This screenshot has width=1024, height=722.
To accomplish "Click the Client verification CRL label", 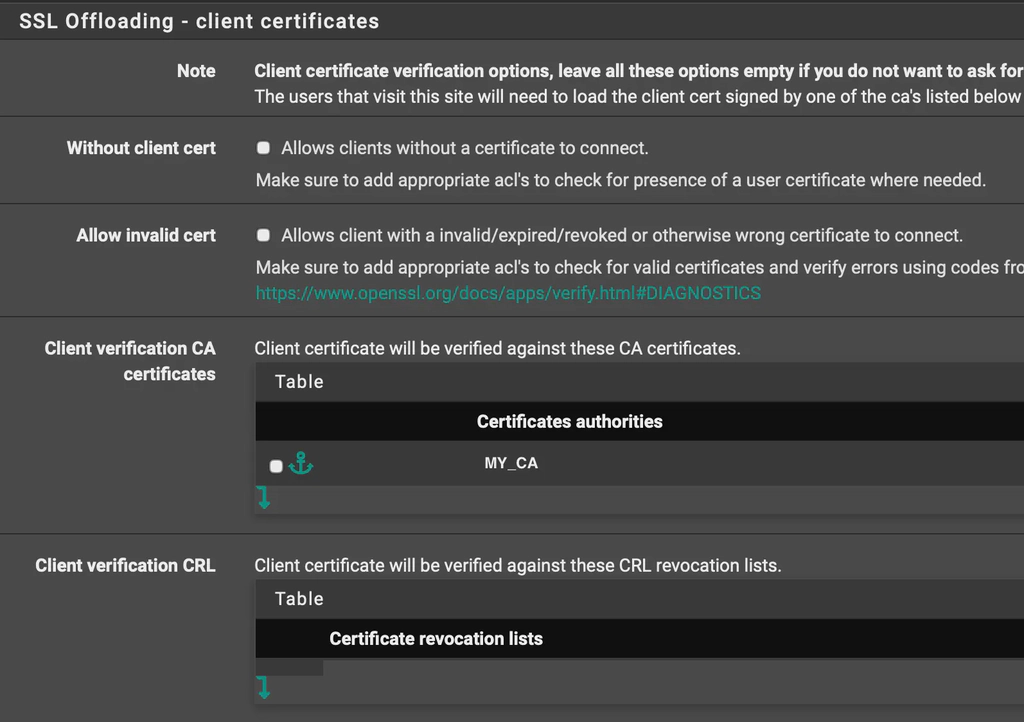I will coord(125,565).
